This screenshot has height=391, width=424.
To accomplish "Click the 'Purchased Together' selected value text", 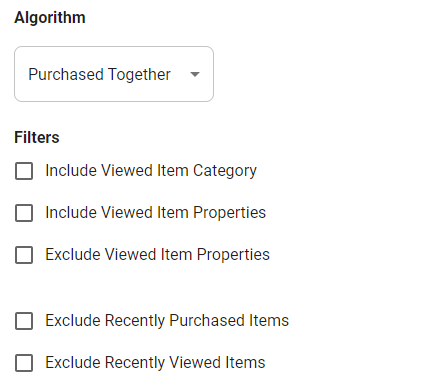I will click(99, 74).
